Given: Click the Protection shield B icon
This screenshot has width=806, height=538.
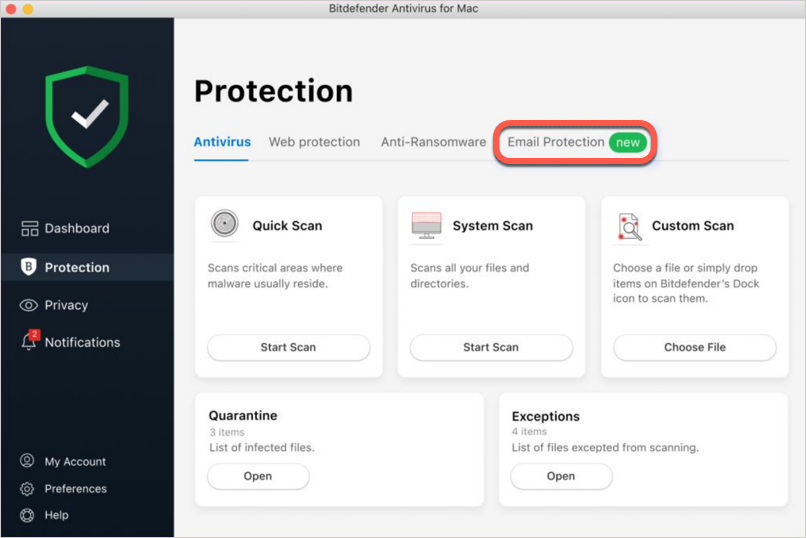Looking at the screenshot, I should pos(28,267).
